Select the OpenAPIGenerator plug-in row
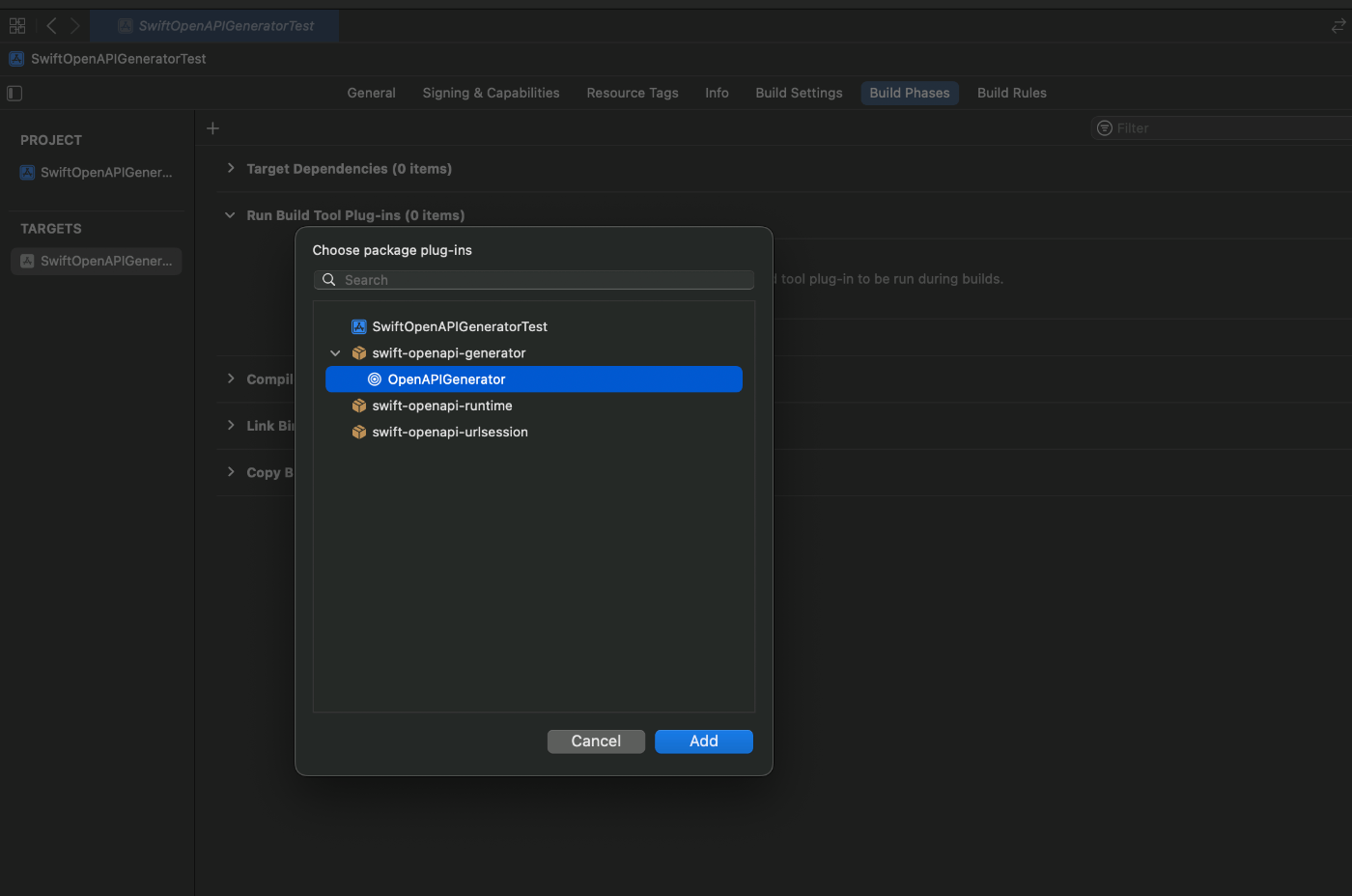1352x896 pixels. pyautogui.click(x=534, y=379)
